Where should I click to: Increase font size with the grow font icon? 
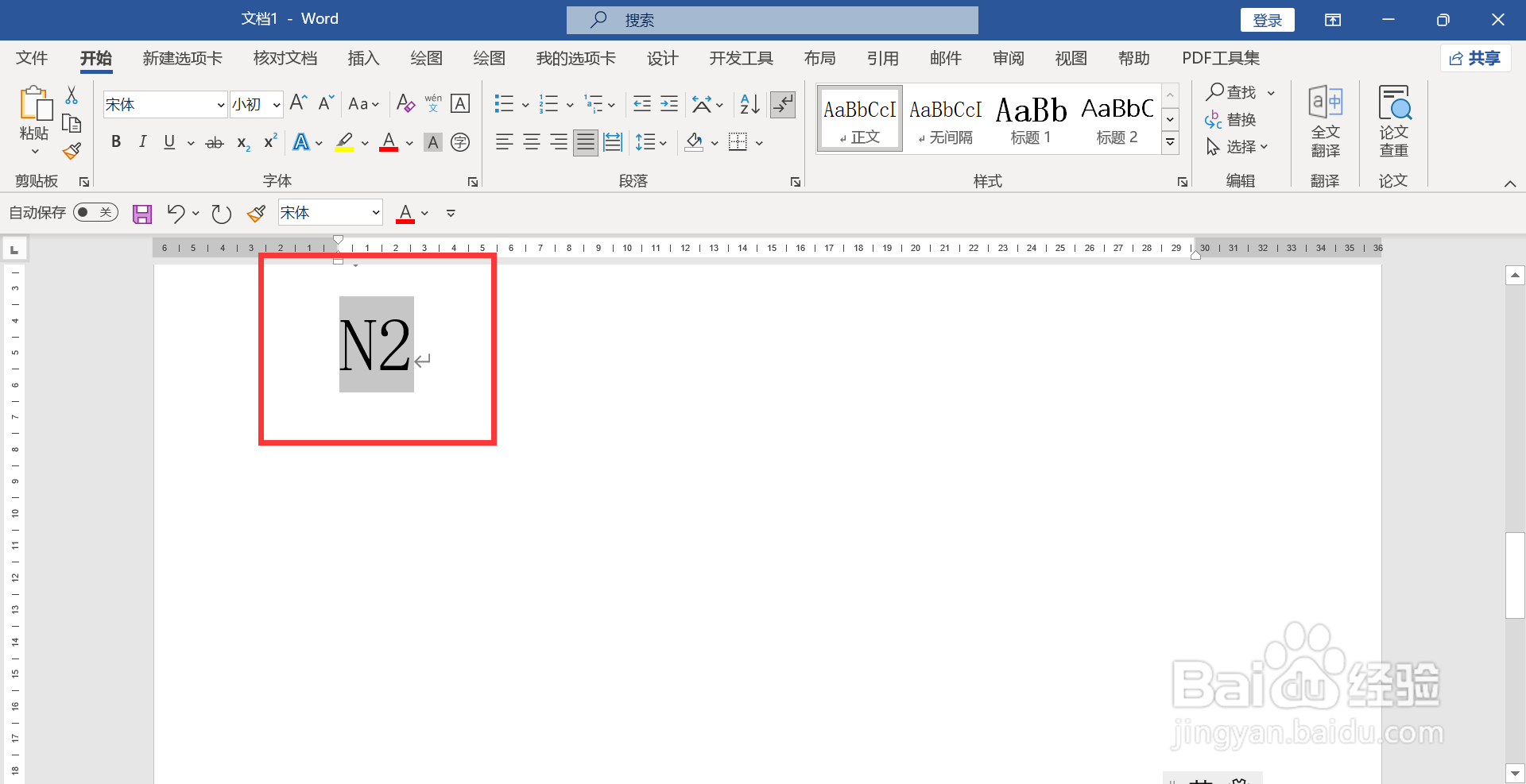coord(298,103)
